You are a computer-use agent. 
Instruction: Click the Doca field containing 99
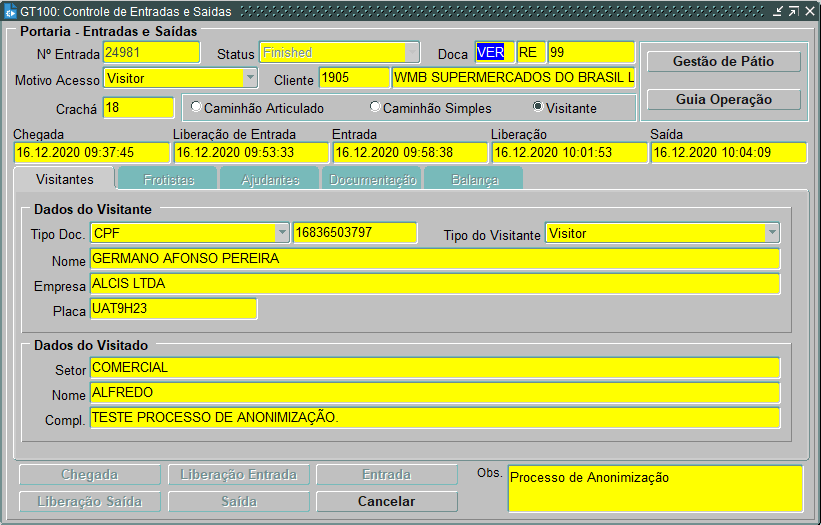[591, 52]
